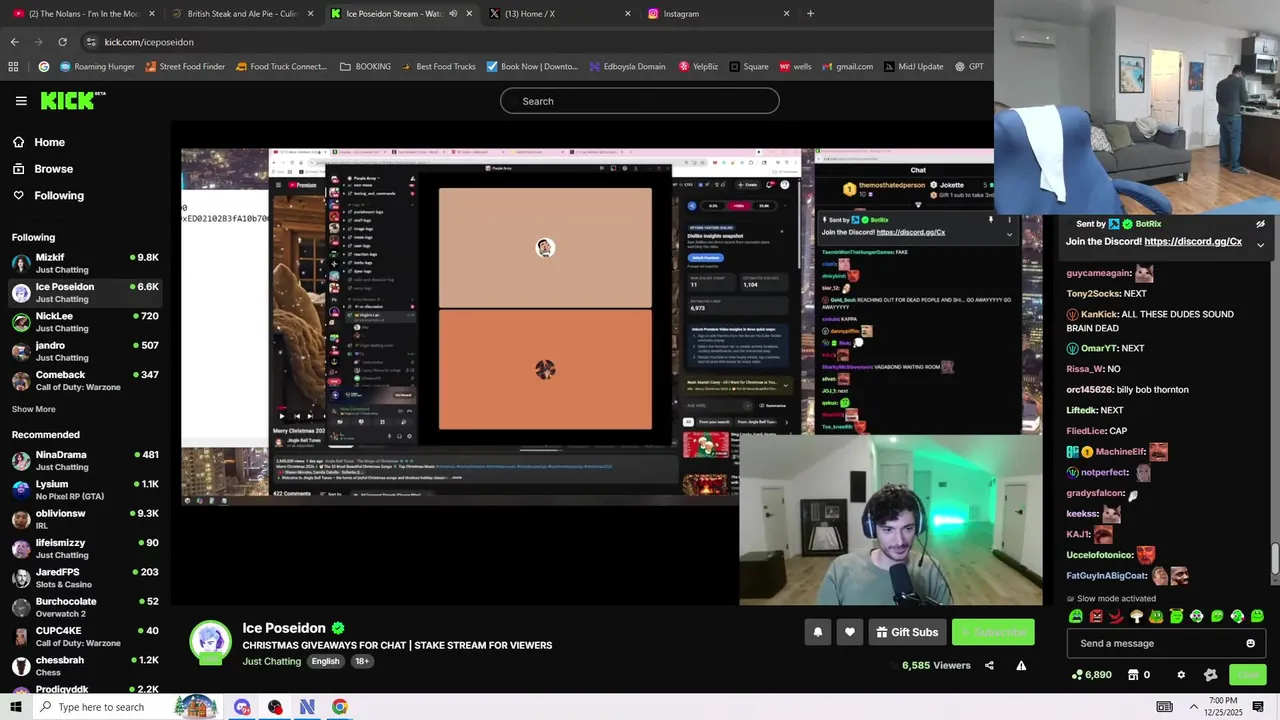Switch to British Steak and Ale Pie tab
Screen dimensions: 1280x720
pyautogui.click(x=243, y=14)
